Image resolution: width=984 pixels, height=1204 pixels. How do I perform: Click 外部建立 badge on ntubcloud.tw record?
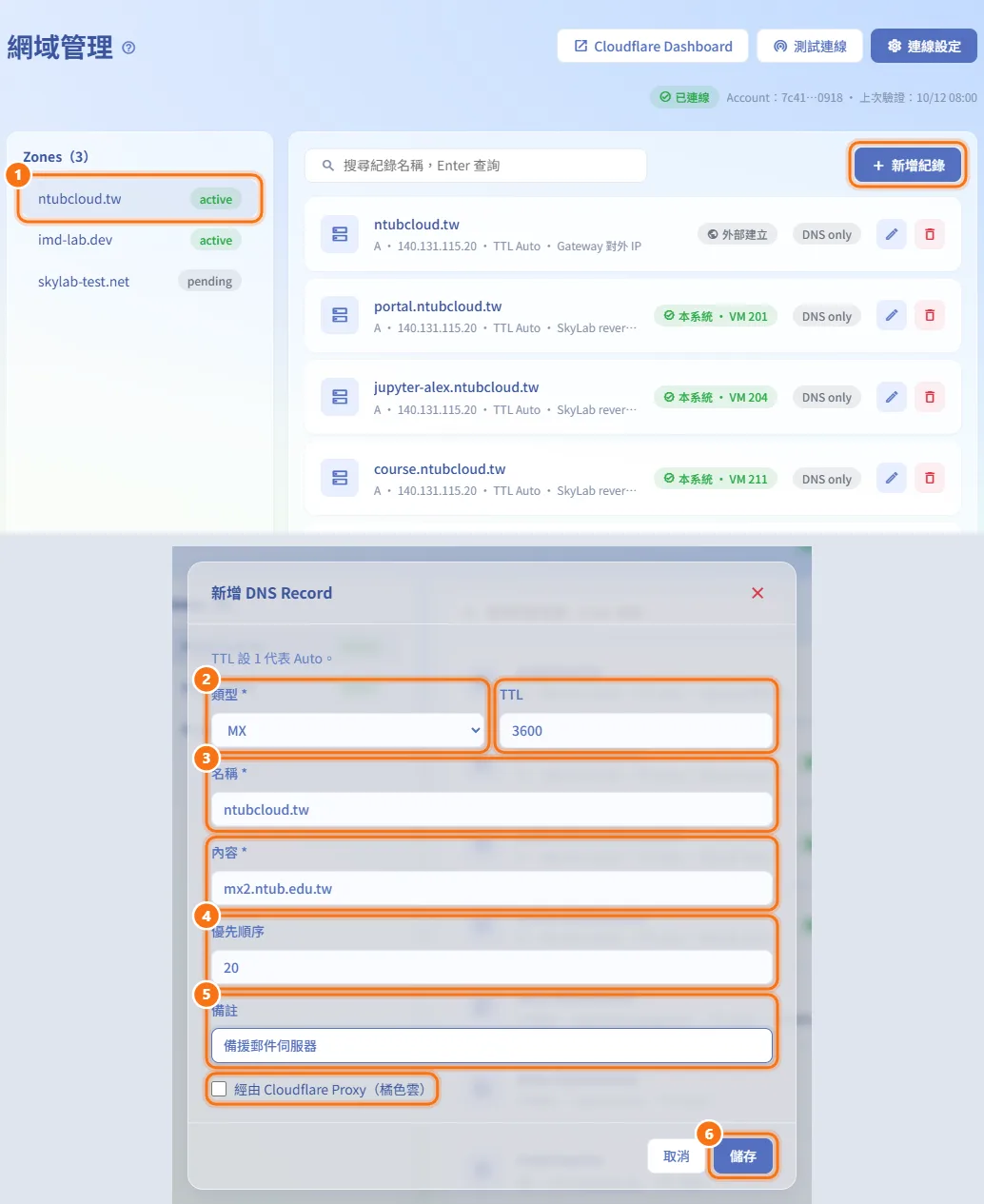click(x=738, y=234)
